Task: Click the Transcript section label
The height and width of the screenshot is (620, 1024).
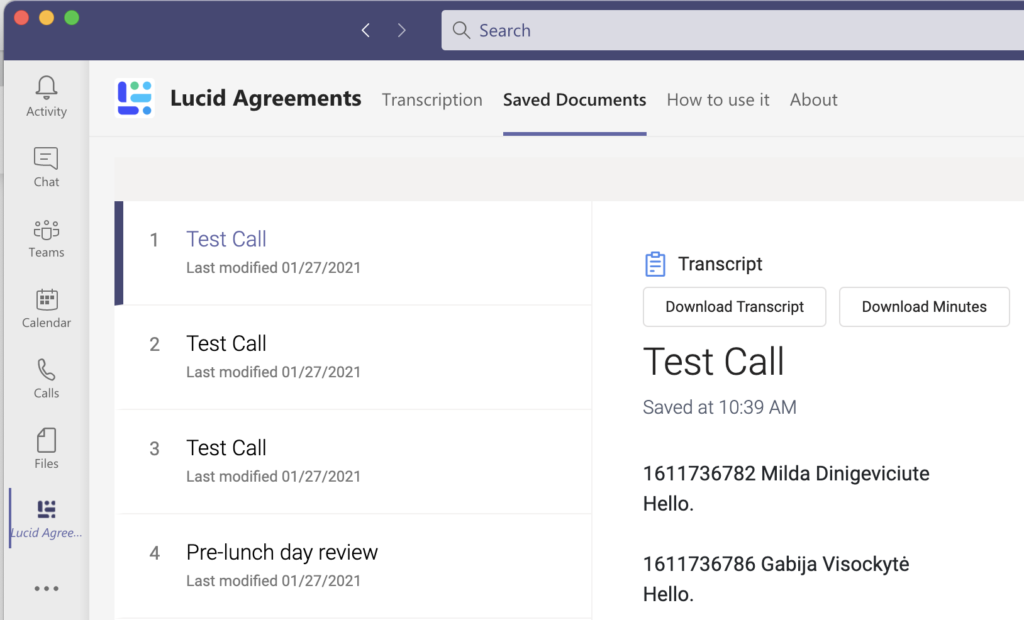Action: 720,264
